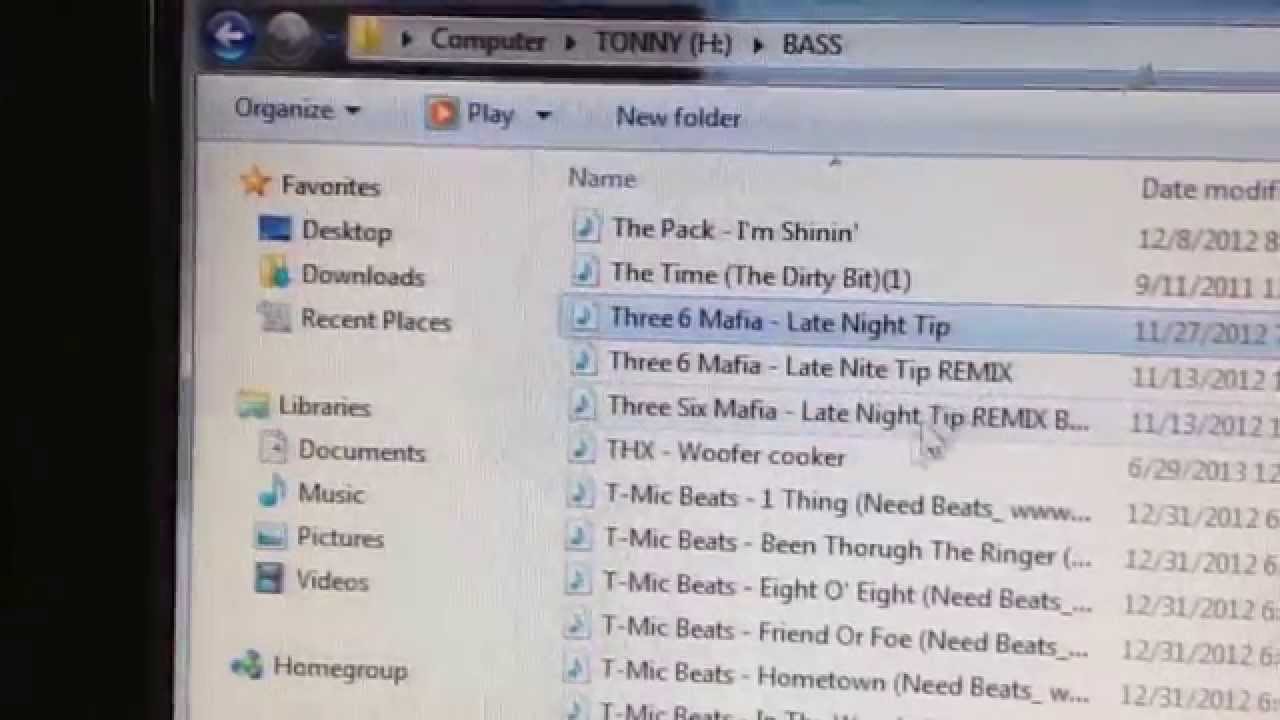Click BASS in the address bar path
This screenshot has width=1280, height=720.
pyautogui.click(x=812, y=46)
